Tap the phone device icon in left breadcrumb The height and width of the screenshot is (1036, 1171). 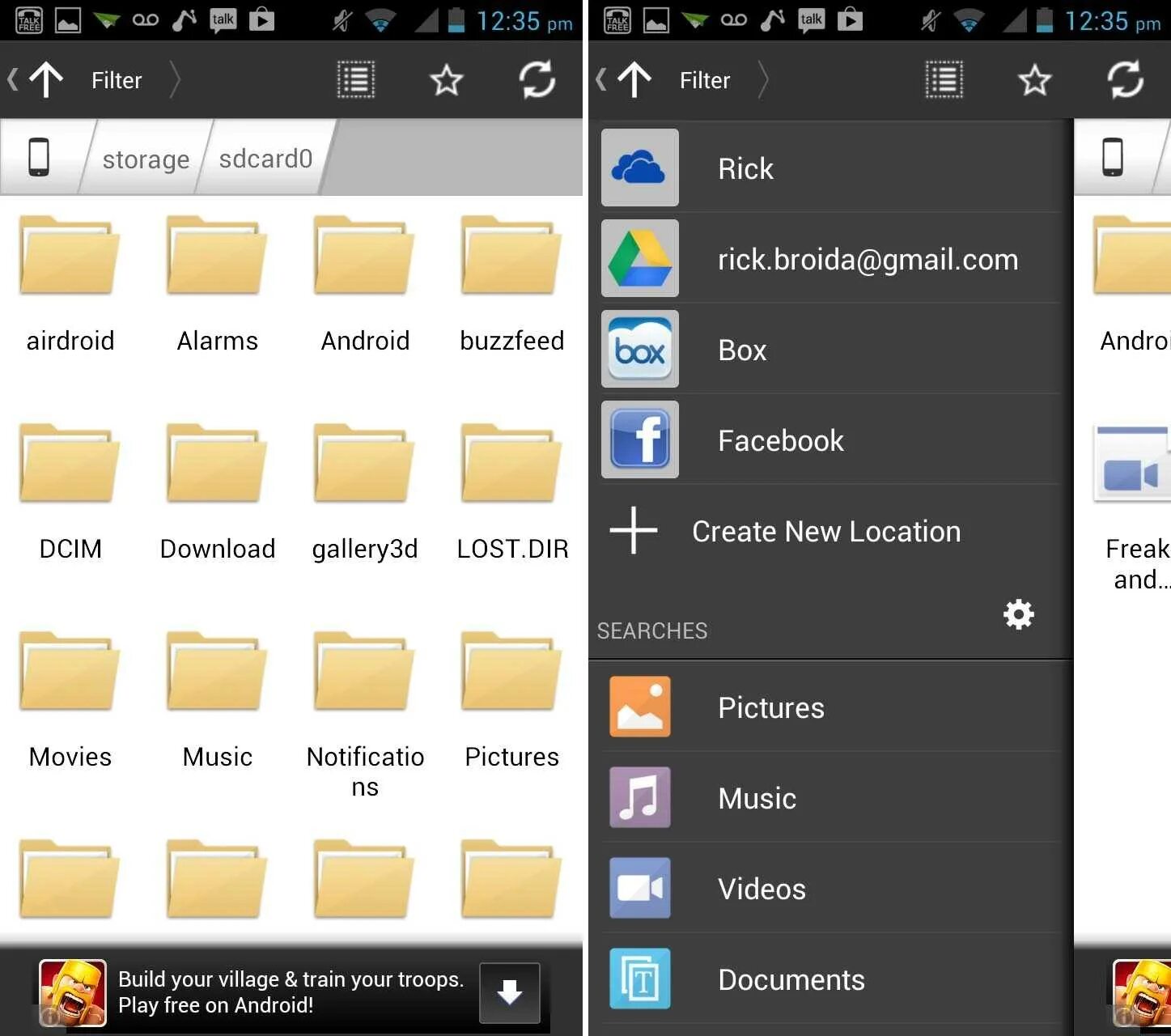click(39, 157)
